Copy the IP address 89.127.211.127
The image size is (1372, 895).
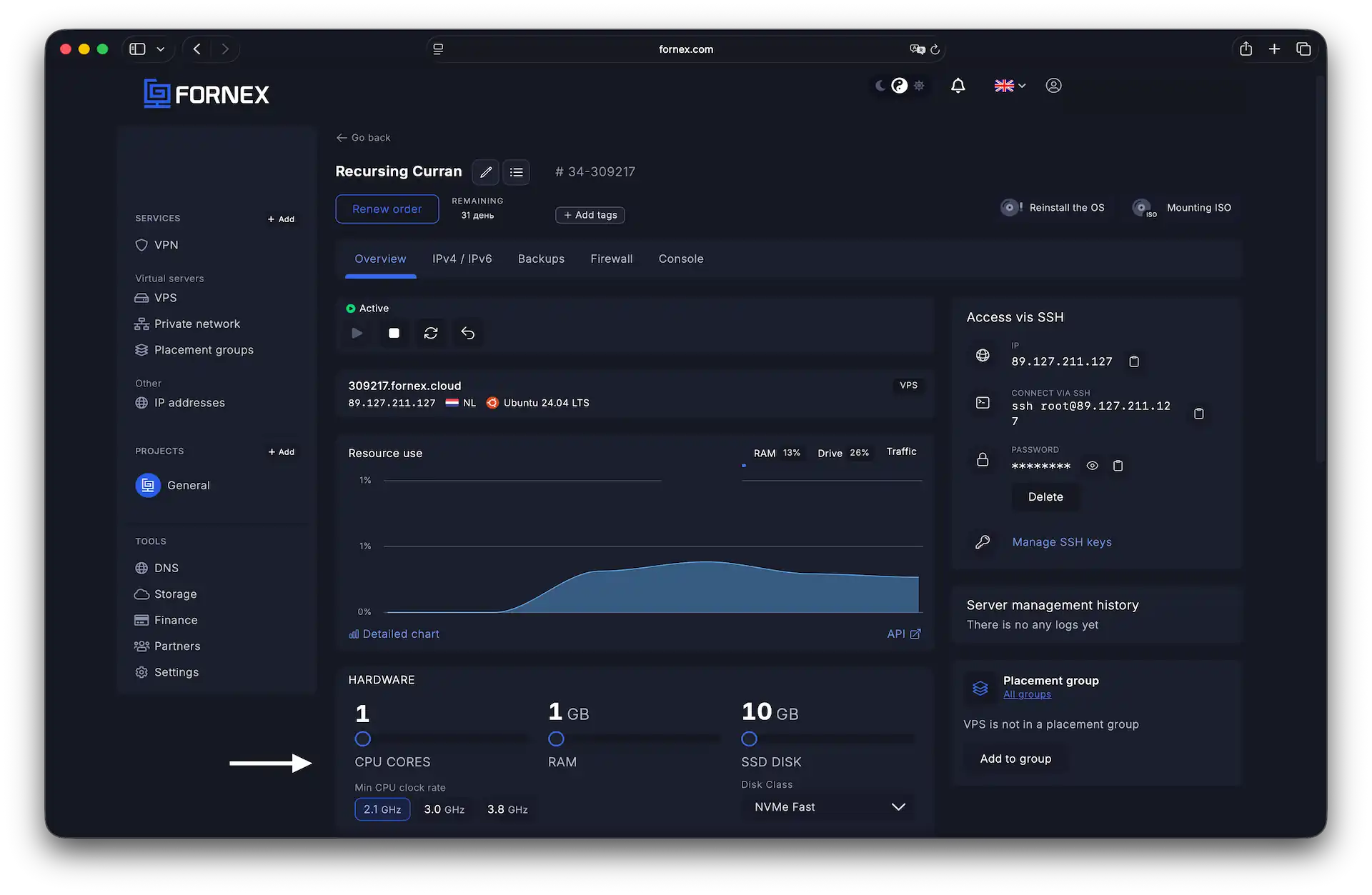pos(1134,361)
